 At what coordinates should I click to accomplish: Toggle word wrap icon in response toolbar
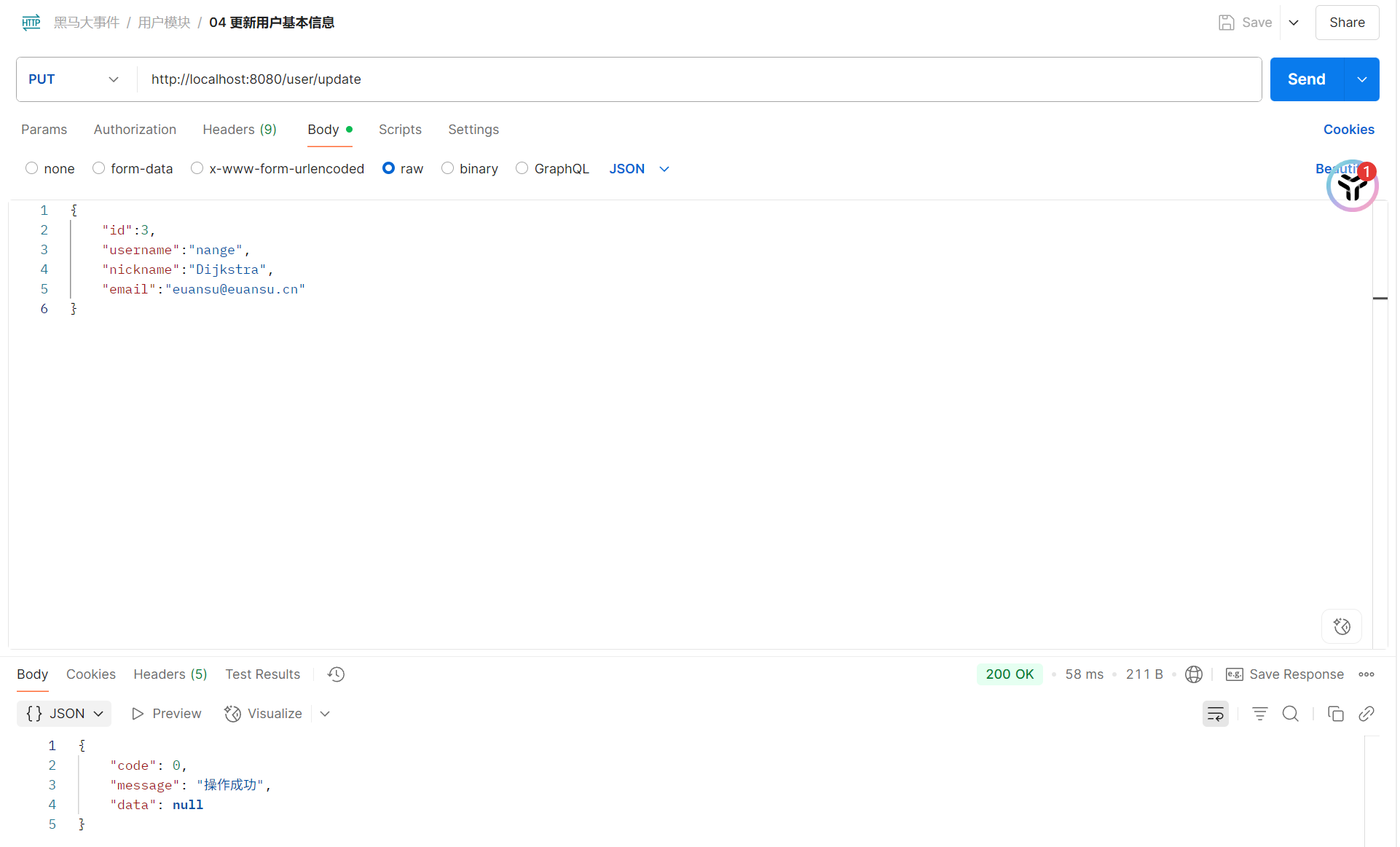click(x=1215, y=714)
